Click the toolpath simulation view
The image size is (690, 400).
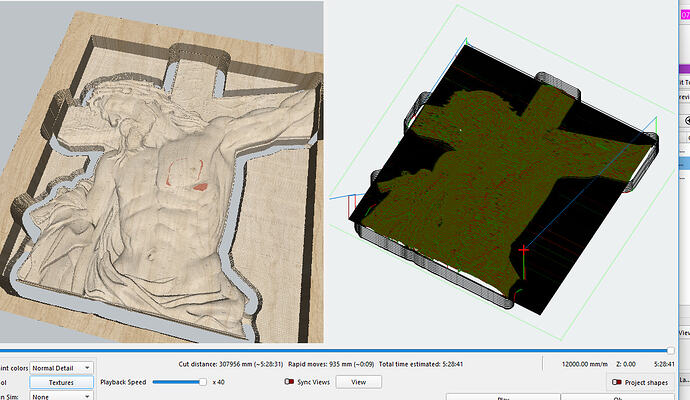point(502,174)
